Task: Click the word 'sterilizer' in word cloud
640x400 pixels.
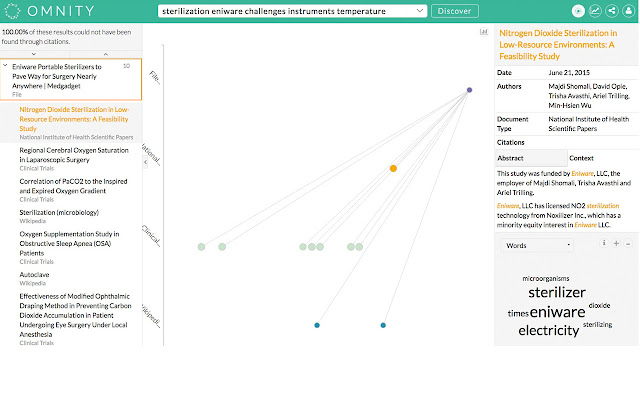Action: pyautogui.click(x=557, y=292)
